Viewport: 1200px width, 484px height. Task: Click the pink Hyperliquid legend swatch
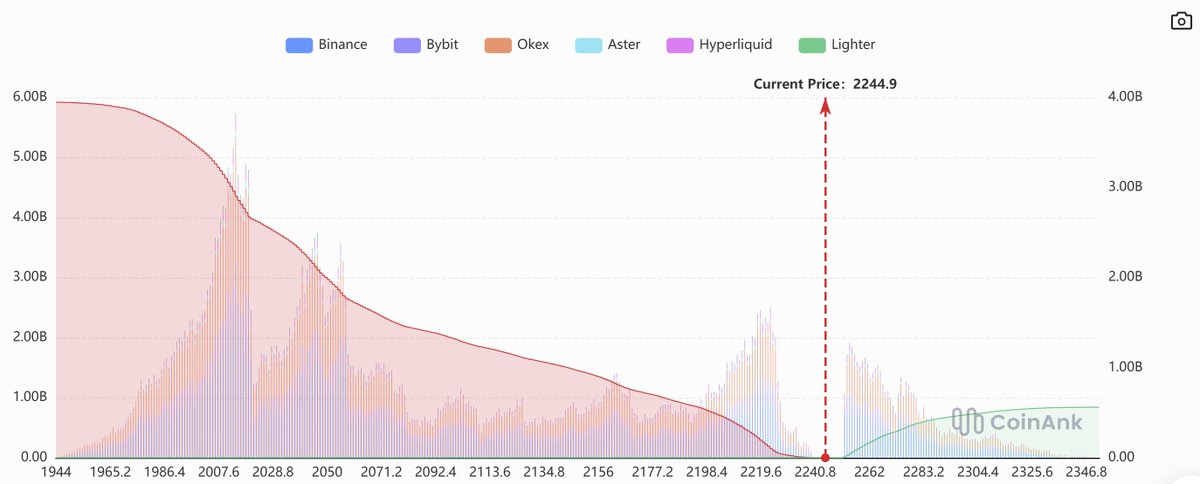pos(680,45)
